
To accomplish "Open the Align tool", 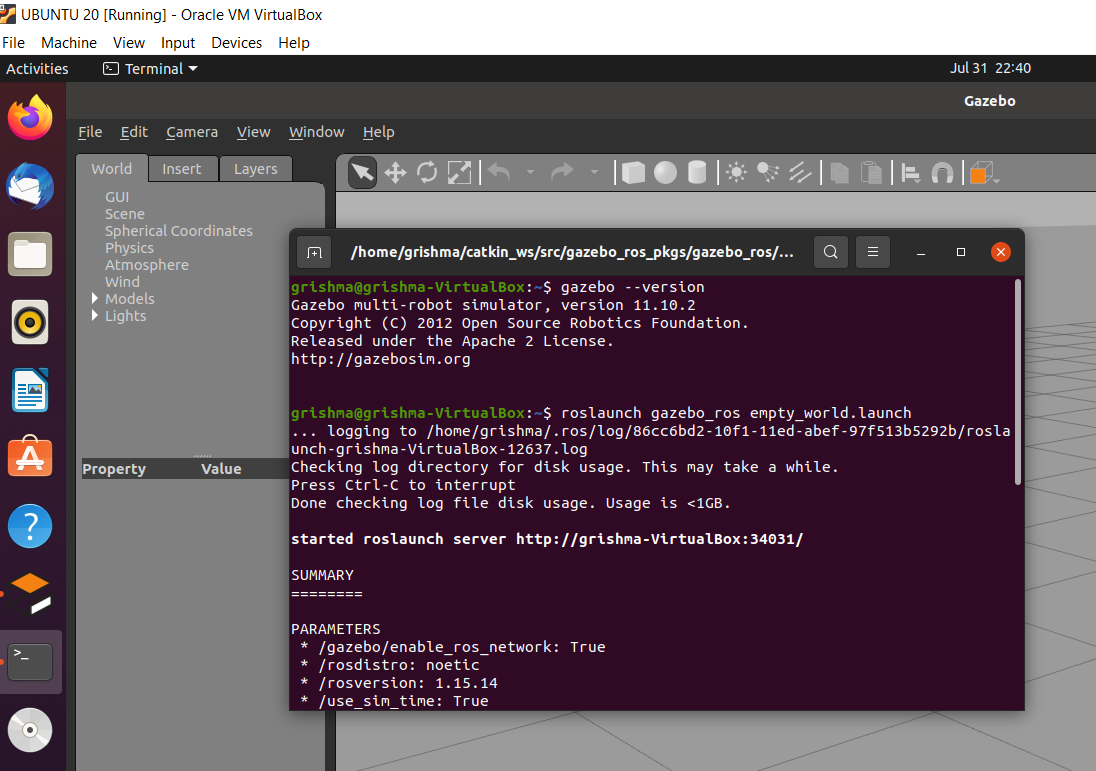I will point(910,173).
